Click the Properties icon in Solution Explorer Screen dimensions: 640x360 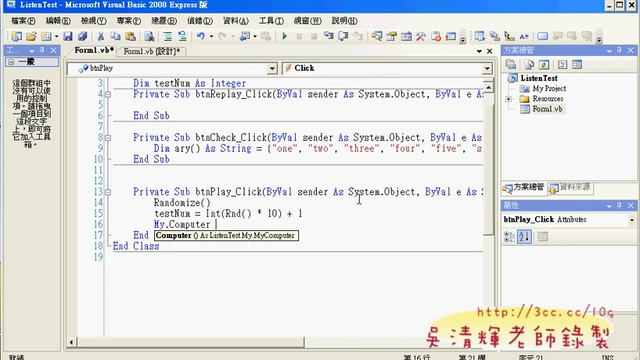tap(511, 64)
